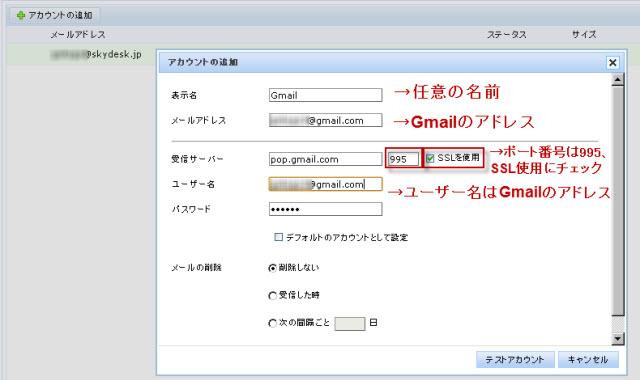This screenshot has width=640, height=380.
Task: Click the メールアドレス column header in the list
Action: [78, 35]
